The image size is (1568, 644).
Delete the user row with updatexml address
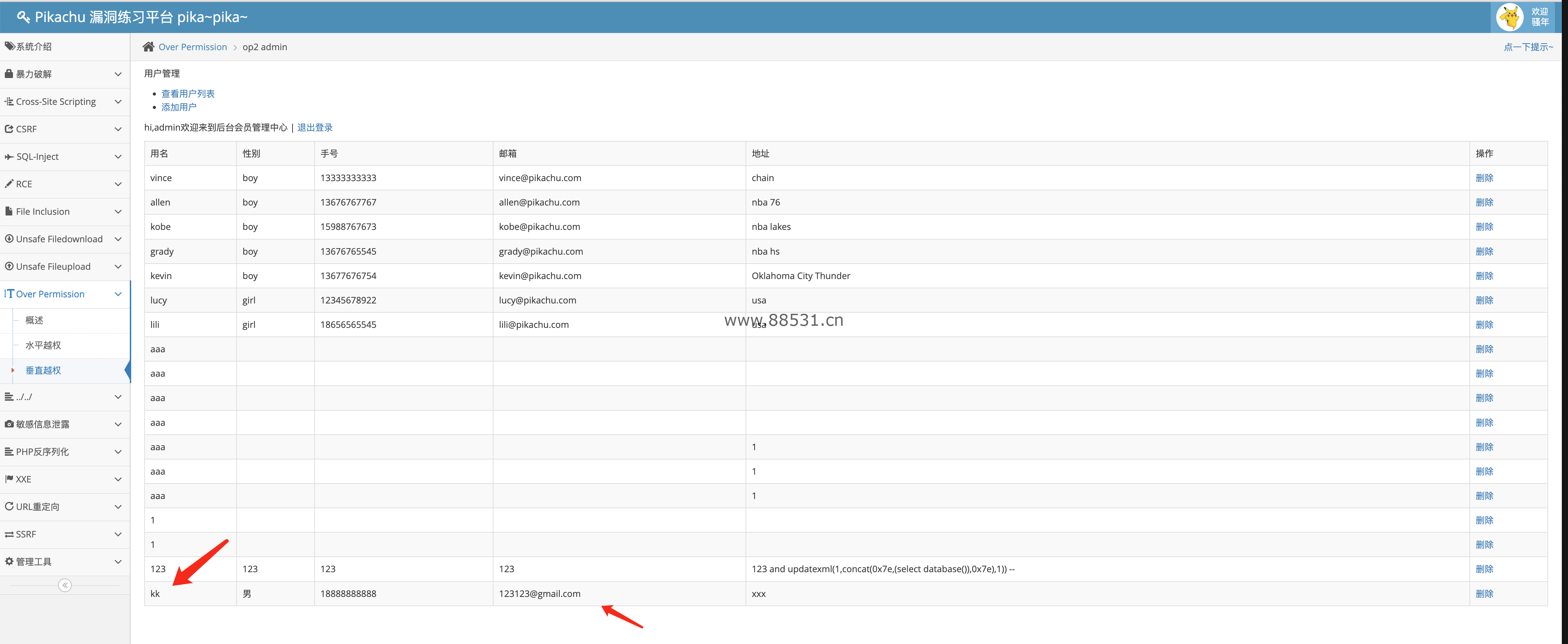click(1484, 569)
